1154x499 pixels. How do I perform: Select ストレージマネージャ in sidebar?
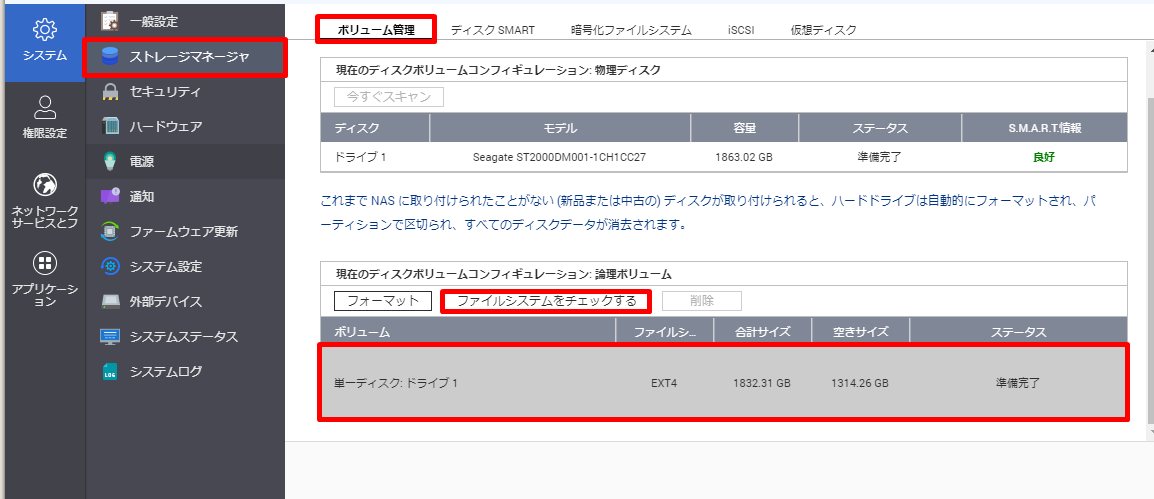point(185,57)
